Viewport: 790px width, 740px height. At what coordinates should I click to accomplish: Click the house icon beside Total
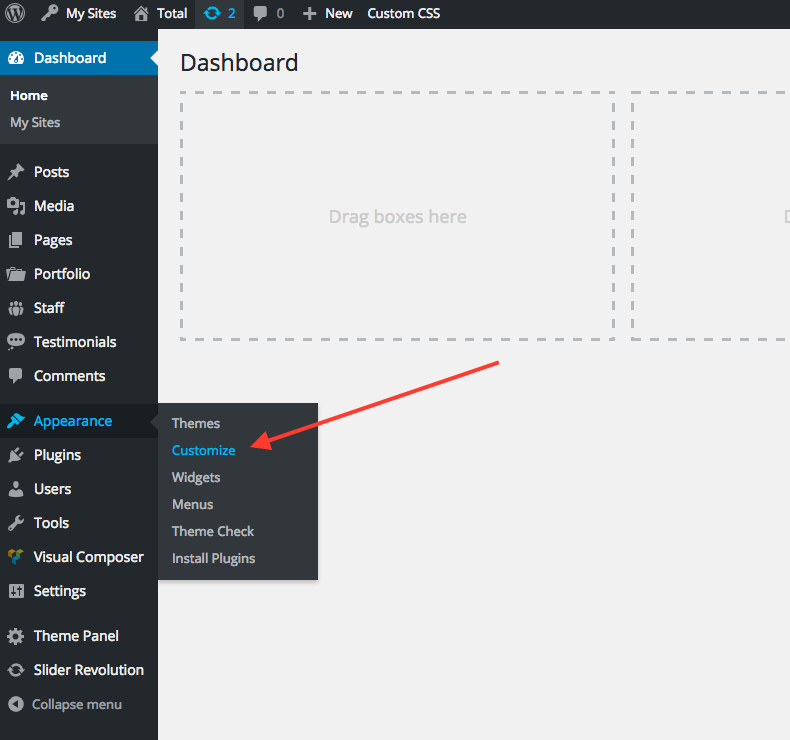click(x=141, y=13)
